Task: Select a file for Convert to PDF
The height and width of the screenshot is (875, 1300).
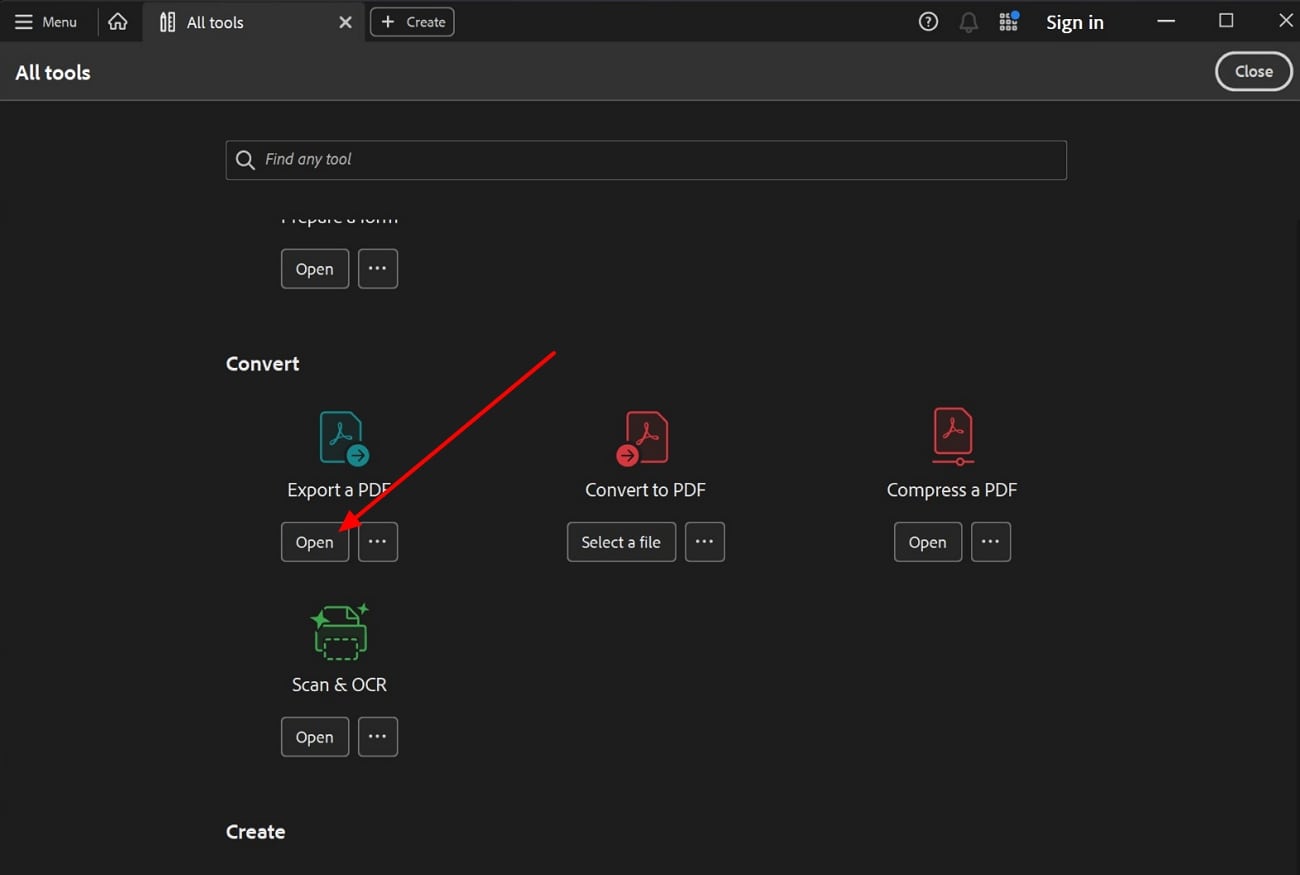Action: 621,542
